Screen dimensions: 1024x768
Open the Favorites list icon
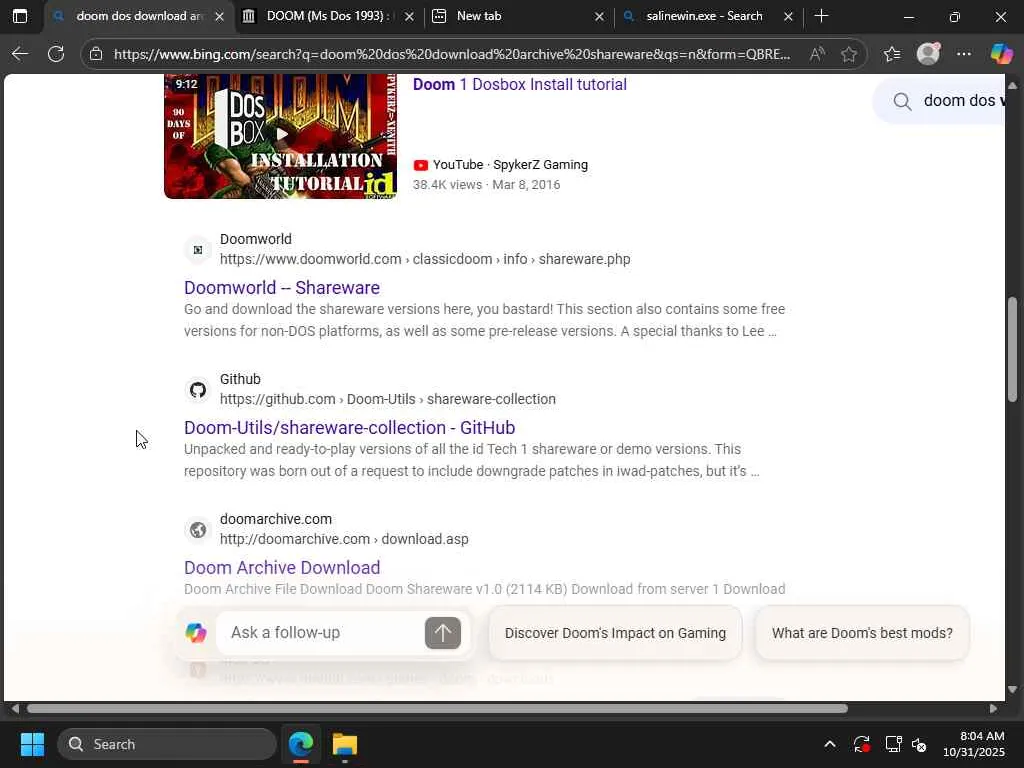pos(892,54)
